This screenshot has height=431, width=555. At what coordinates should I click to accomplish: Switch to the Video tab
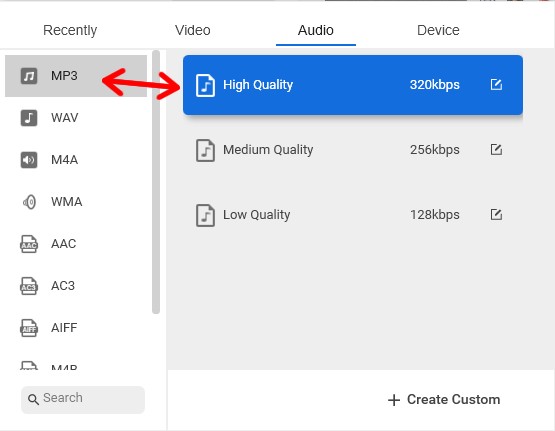pyautogui.click(x=193, y=30)
